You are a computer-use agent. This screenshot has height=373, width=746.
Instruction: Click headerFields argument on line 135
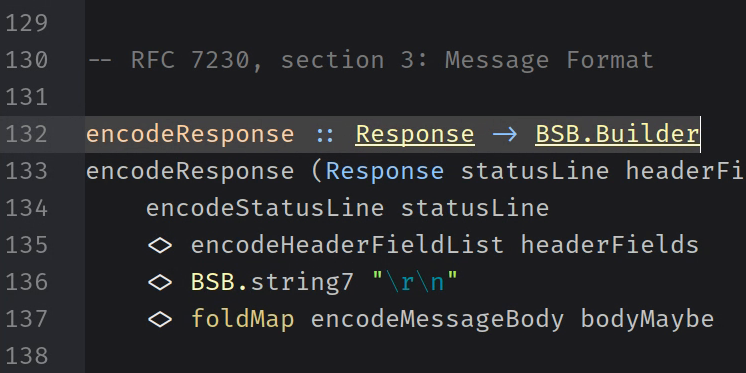point(609,245)
